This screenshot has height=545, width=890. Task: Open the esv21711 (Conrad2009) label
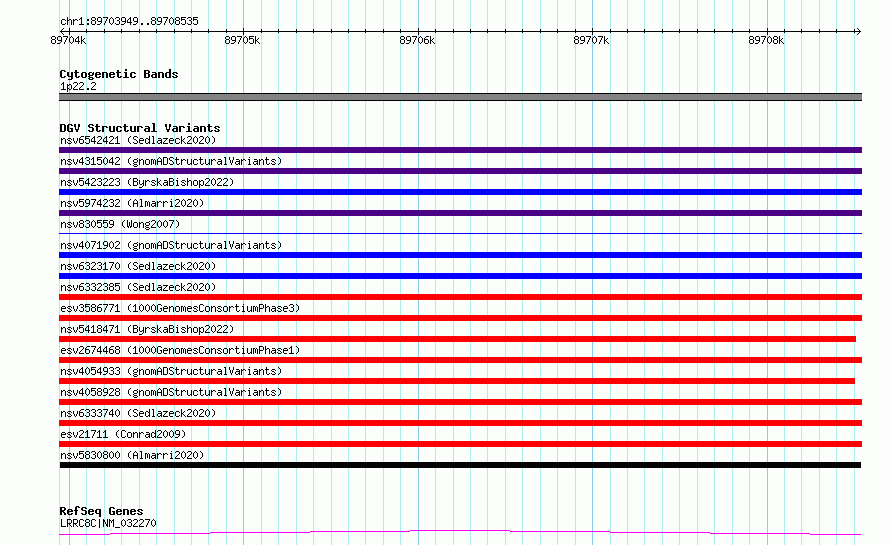point(123,434)
